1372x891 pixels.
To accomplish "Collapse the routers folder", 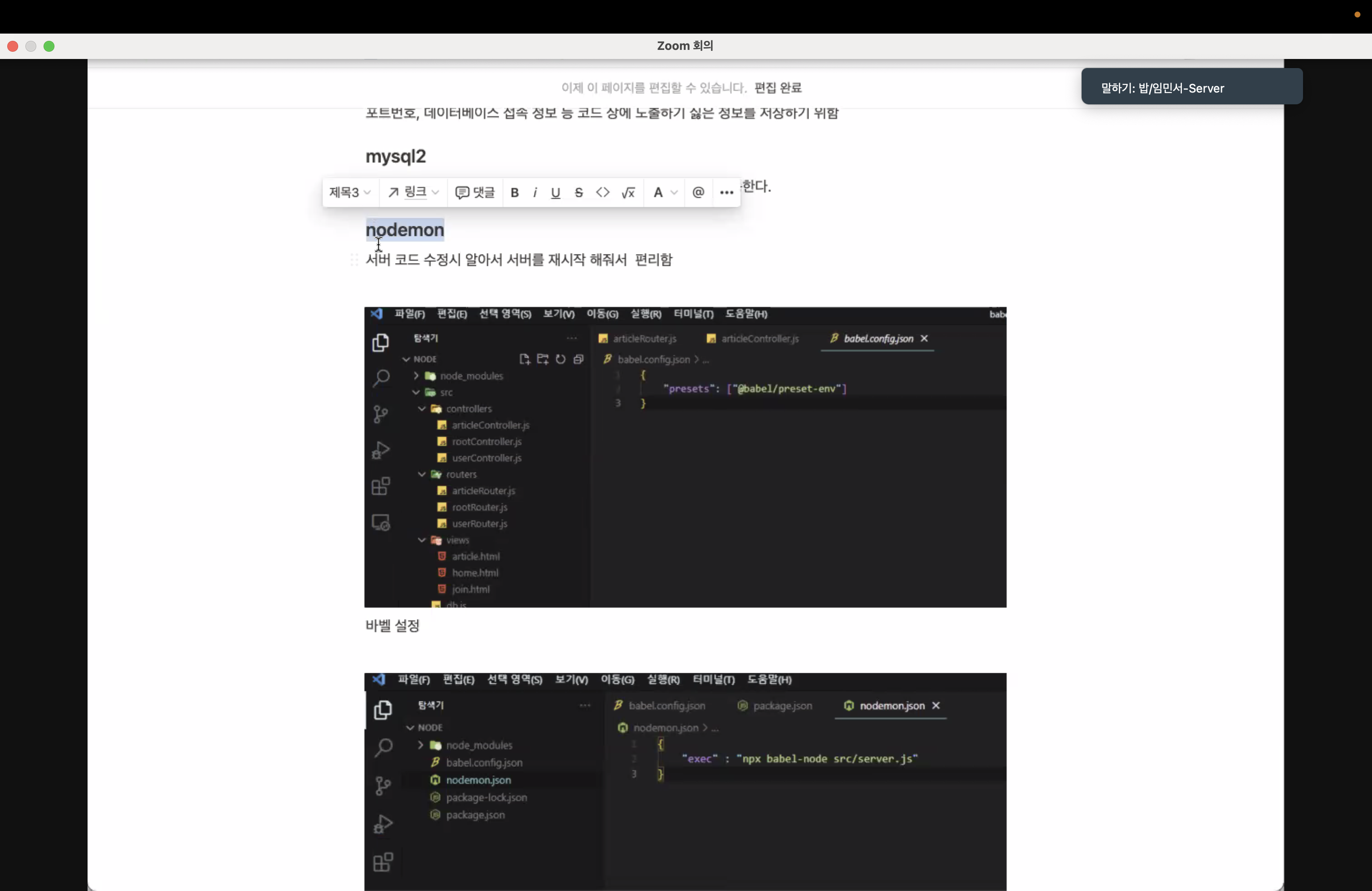I will 422,475.
